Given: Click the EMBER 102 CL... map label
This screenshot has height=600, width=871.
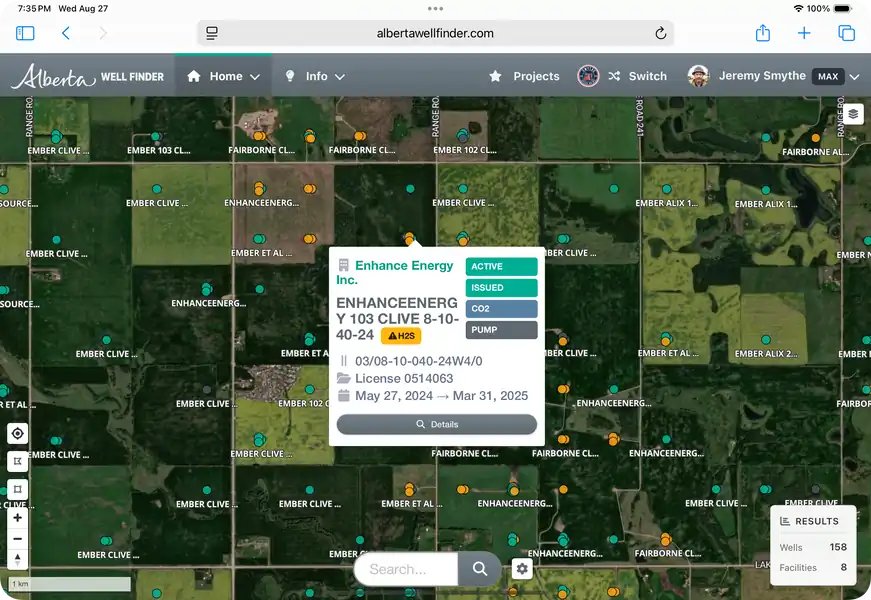Looking at the screenshot, I should pos(465,150).
